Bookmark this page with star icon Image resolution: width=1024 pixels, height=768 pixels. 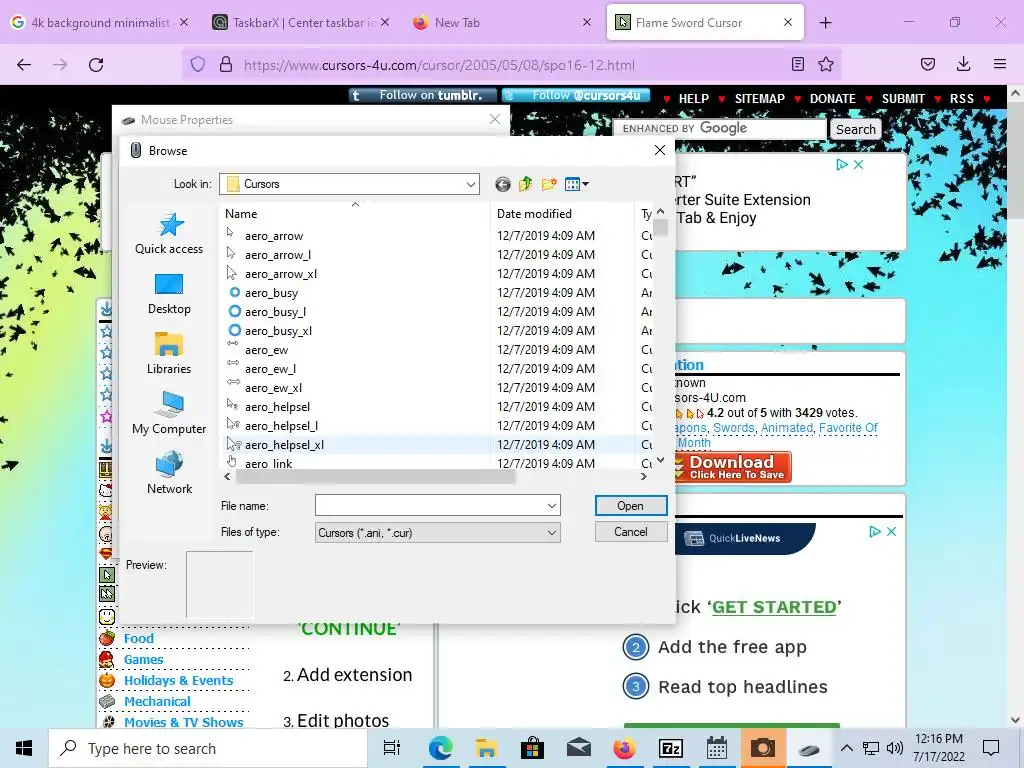point(825,64)
